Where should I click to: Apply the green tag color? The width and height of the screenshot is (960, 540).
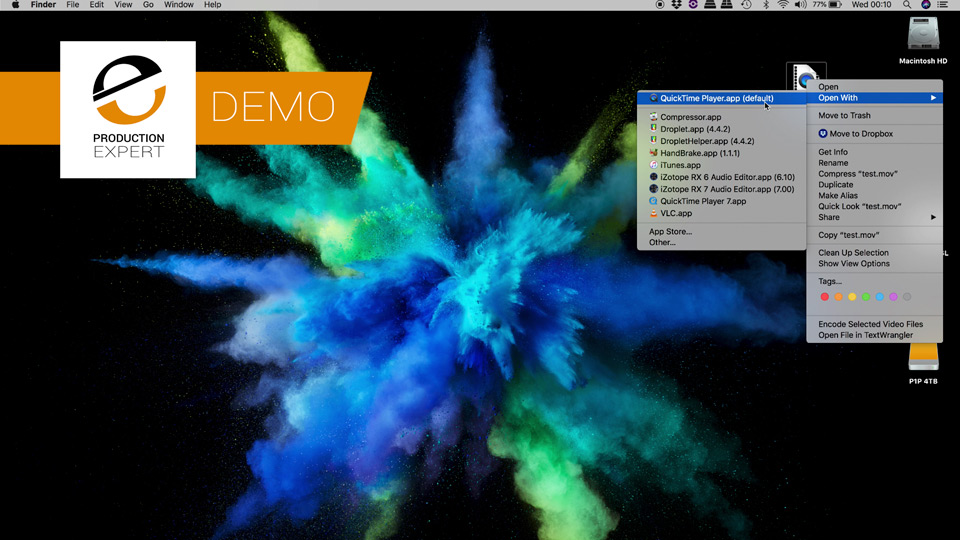point(866,297)
